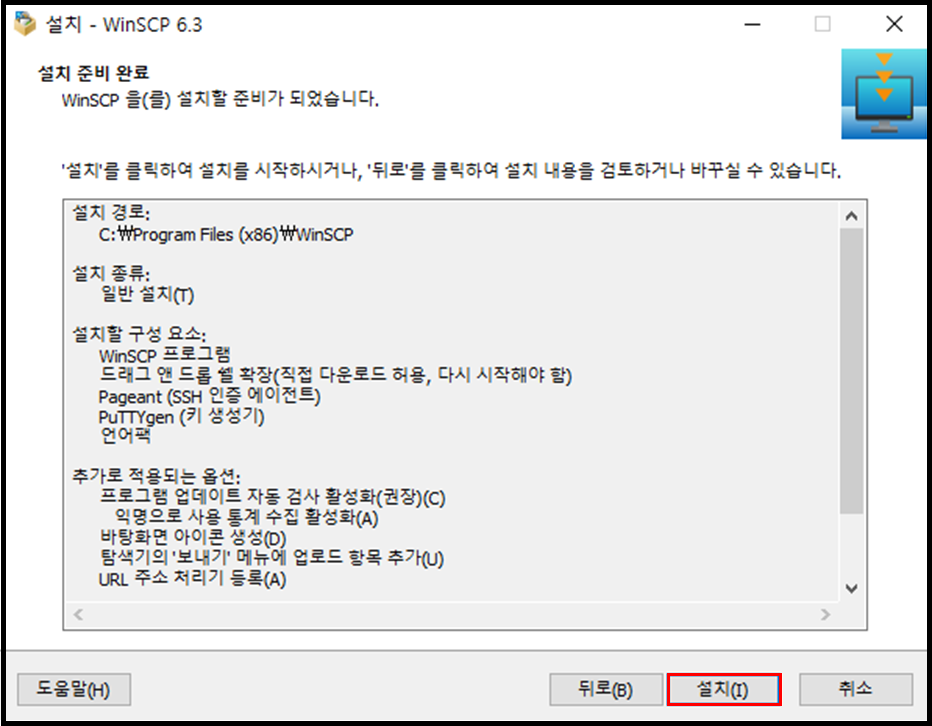The width and height of the screenshot is (932, 726).
Task: Click the horizontal scrollbar left arrow
Action: [78, 614]
